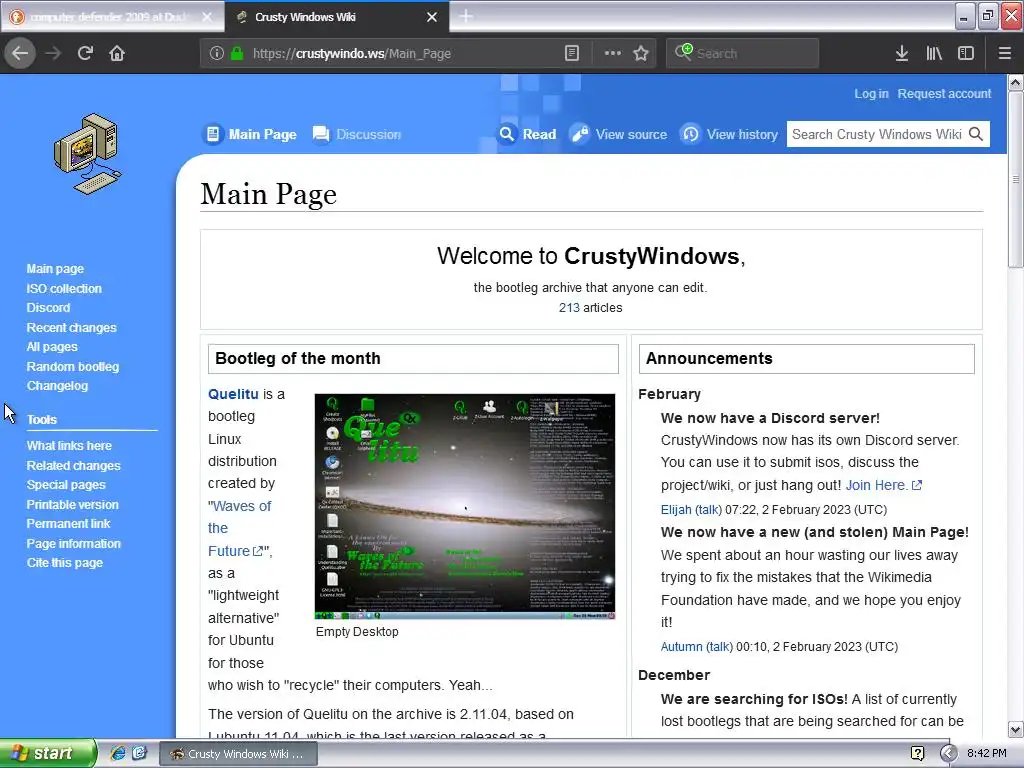Open the View history tab
The height and width of the screenshot is (768, 1024).
[729, 134]
